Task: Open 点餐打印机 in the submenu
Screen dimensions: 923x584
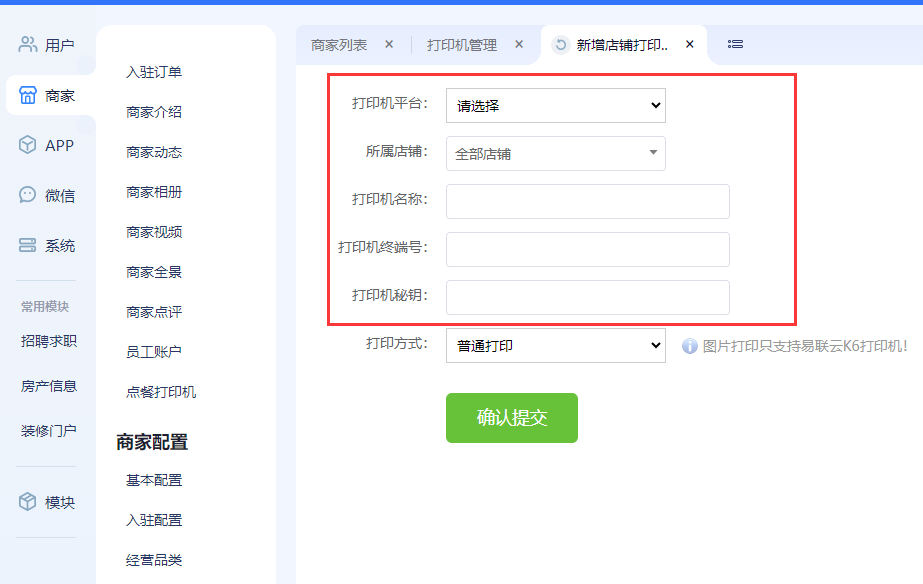Action: pos(161,392)
